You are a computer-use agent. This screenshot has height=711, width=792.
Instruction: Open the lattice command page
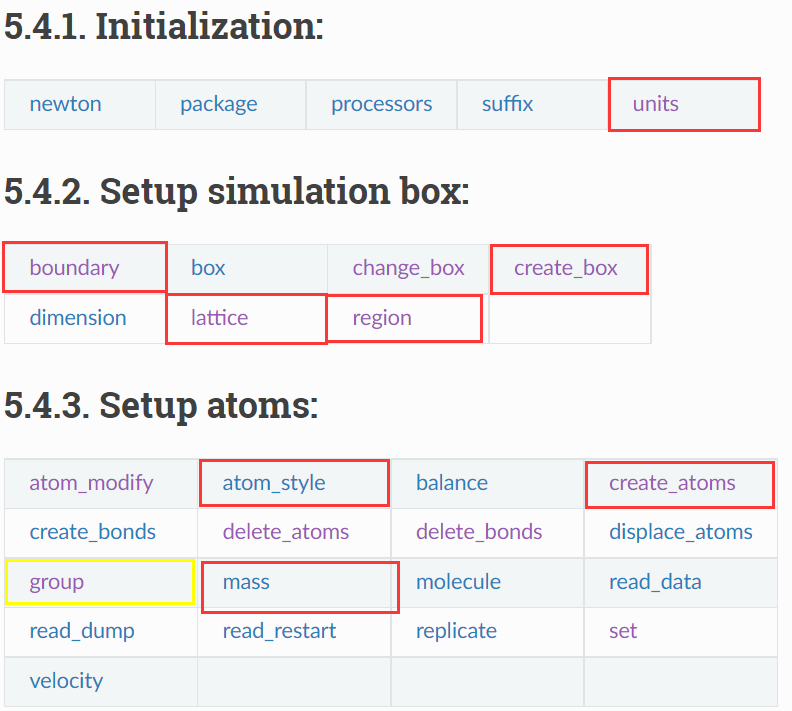click(219, 318)
